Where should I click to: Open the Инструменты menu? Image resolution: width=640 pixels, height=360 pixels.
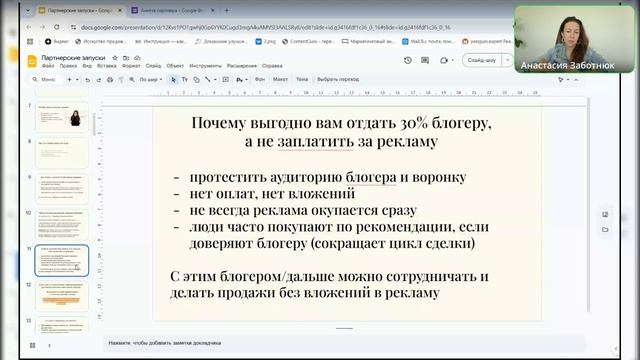point(205,66)
